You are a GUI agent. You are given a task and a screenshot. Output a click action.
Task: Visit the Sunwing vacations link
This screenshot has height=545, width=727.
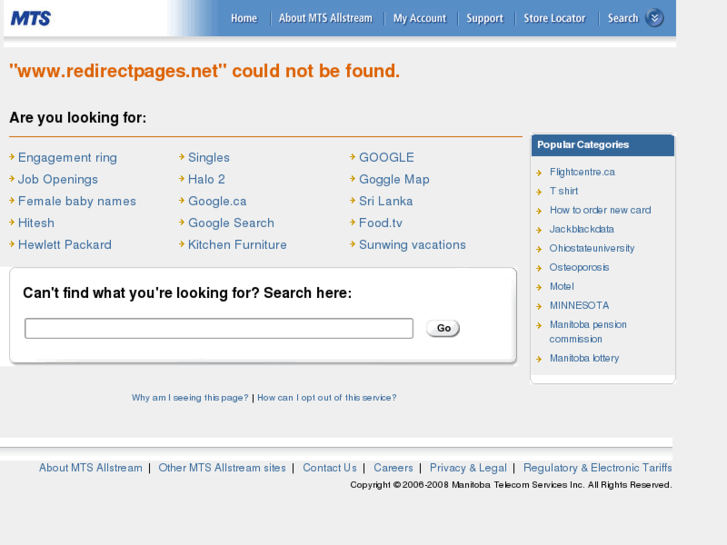(x=412, y=245)
